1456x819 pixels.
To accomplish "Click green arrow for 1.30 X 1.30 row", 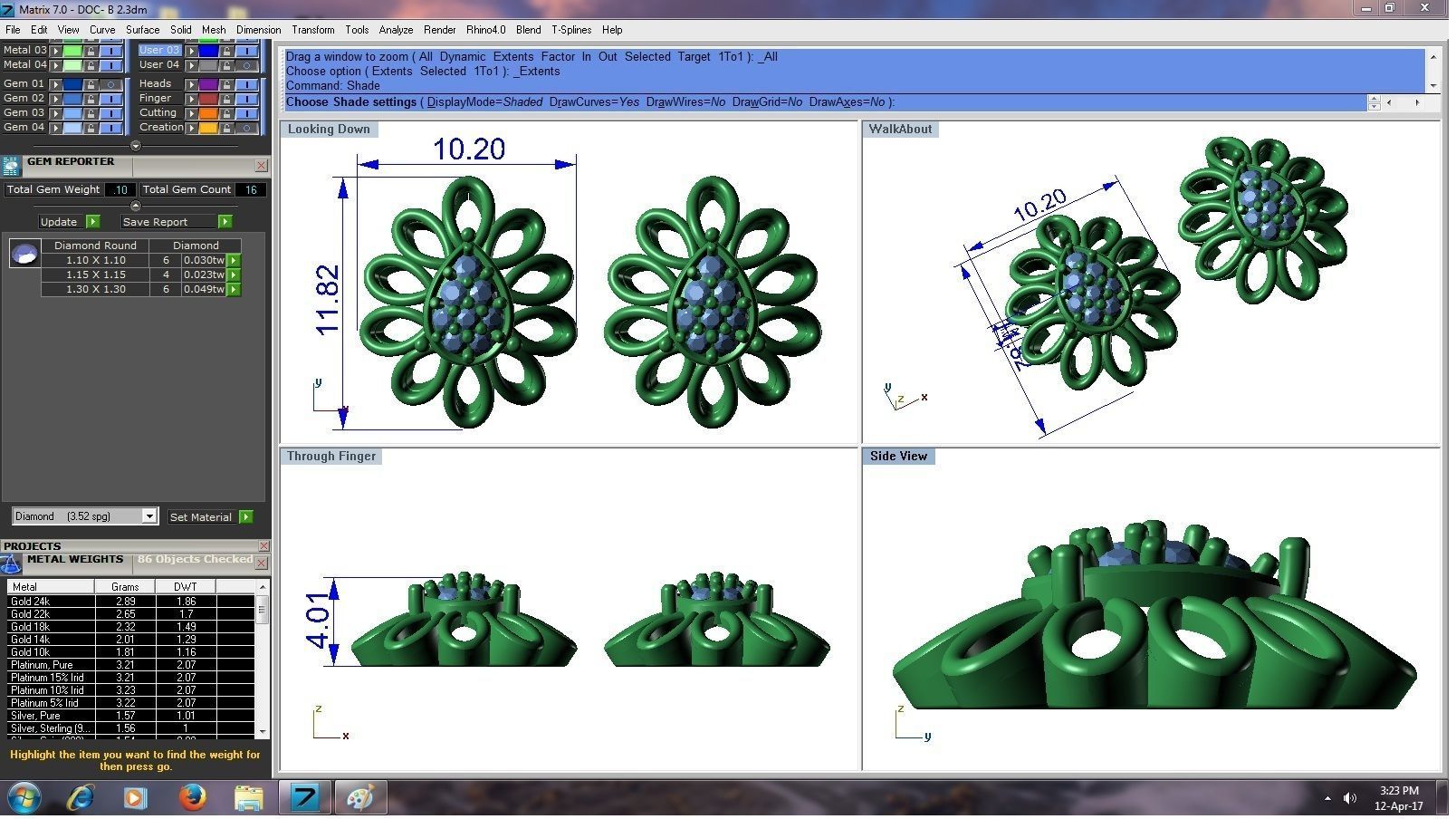I will pos(234,290).
